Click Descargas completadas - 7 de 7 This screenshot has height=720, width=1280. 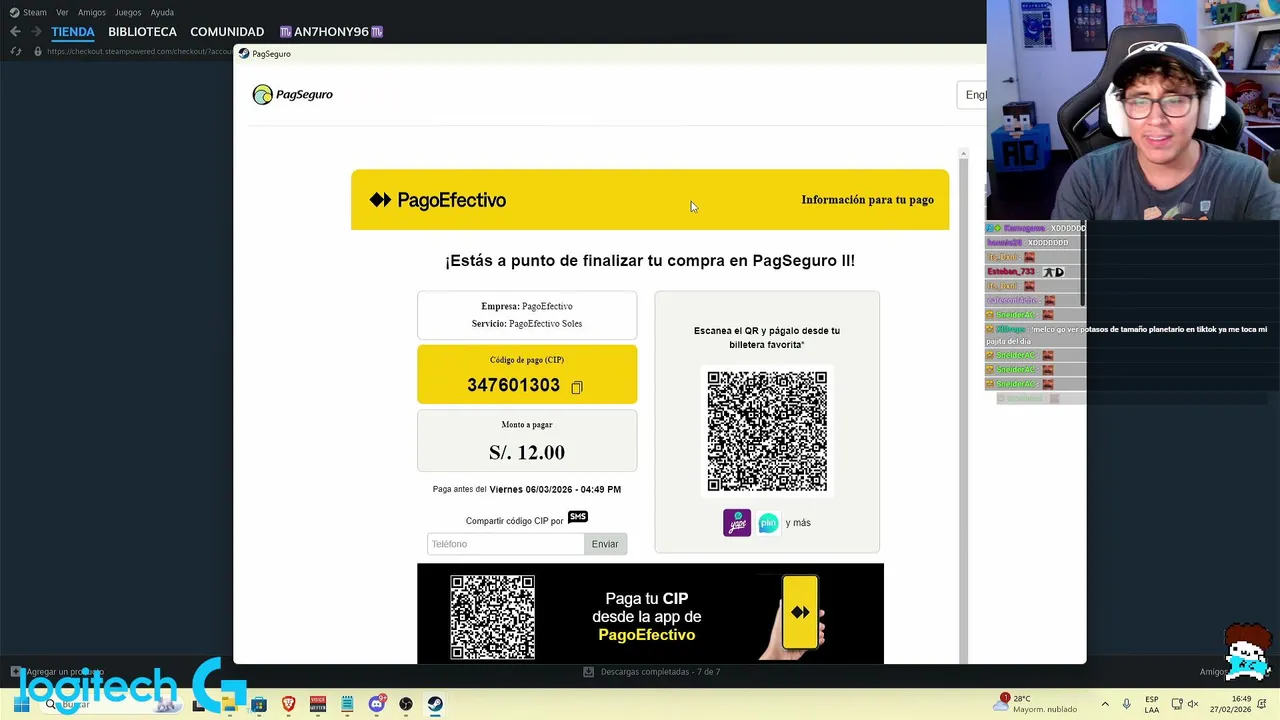[660, 672]
